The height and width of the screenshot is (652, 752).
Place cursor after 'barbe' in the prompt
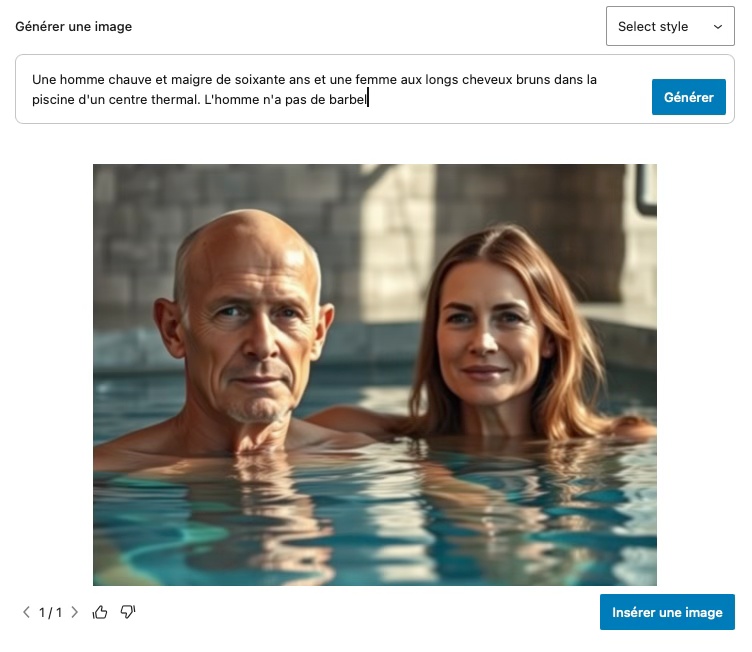click(x=368, y=99)
